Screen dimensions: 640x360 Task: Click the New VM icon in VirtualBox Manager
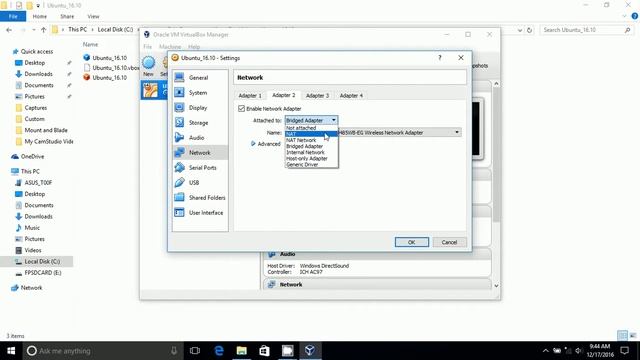click(x=148, y=63)
